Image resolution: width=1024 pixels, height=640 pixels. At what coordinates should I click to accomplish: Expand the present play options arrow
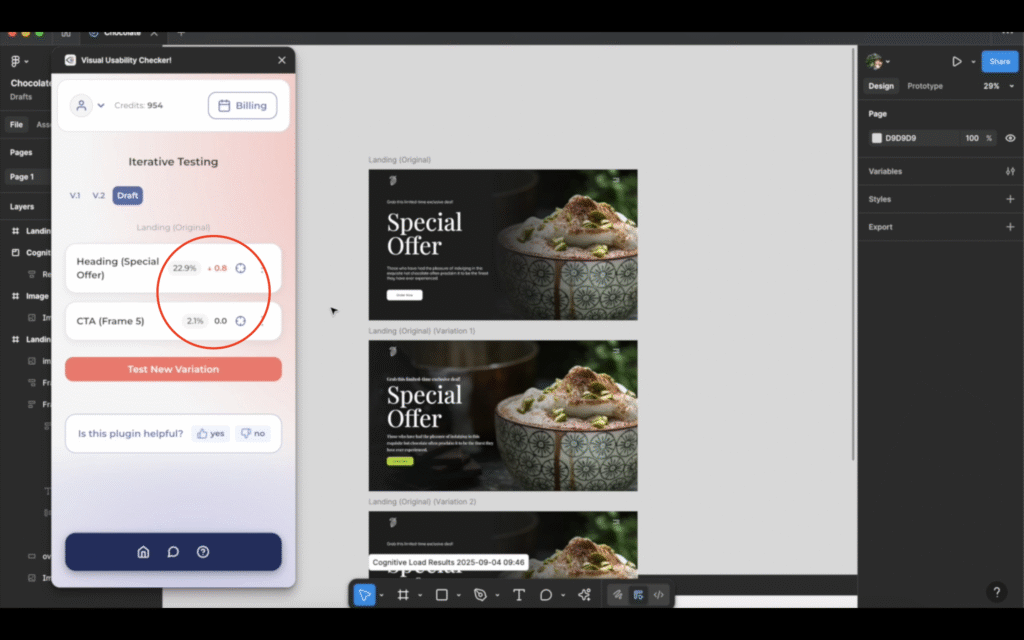pos(973,62)
